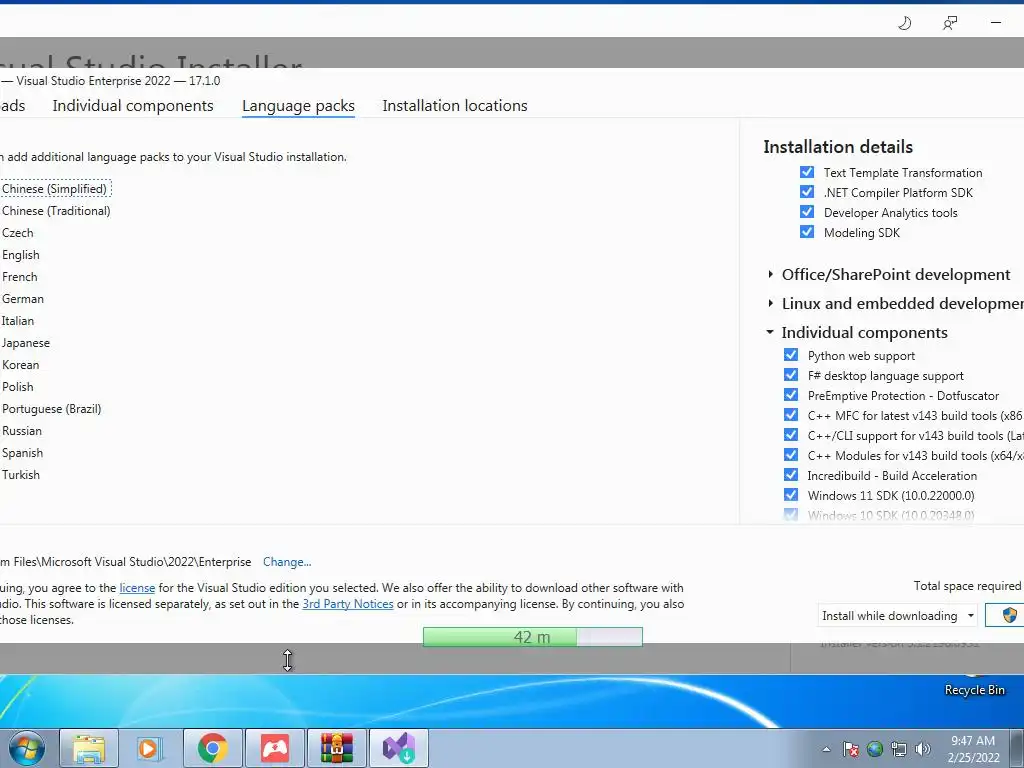
Task: Uncheck .NET Compiler Platform SDK
Action: (x=807, y=192)
